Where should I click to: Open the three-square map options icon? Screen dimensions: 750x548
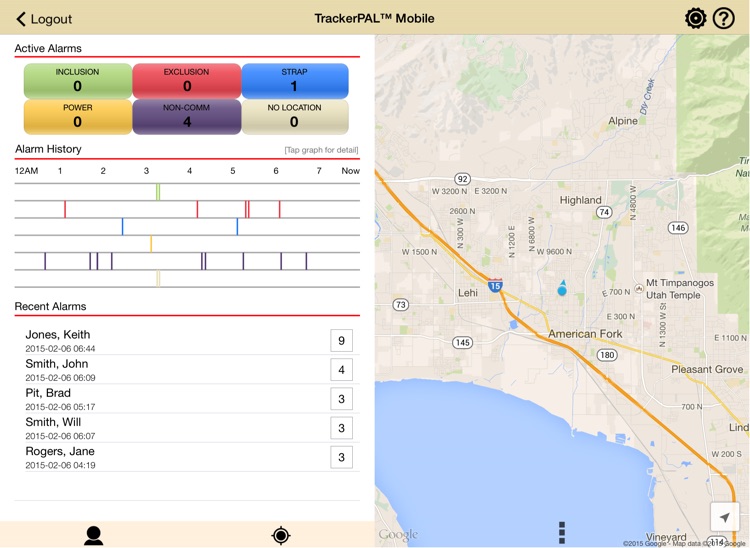pos(562,532)
